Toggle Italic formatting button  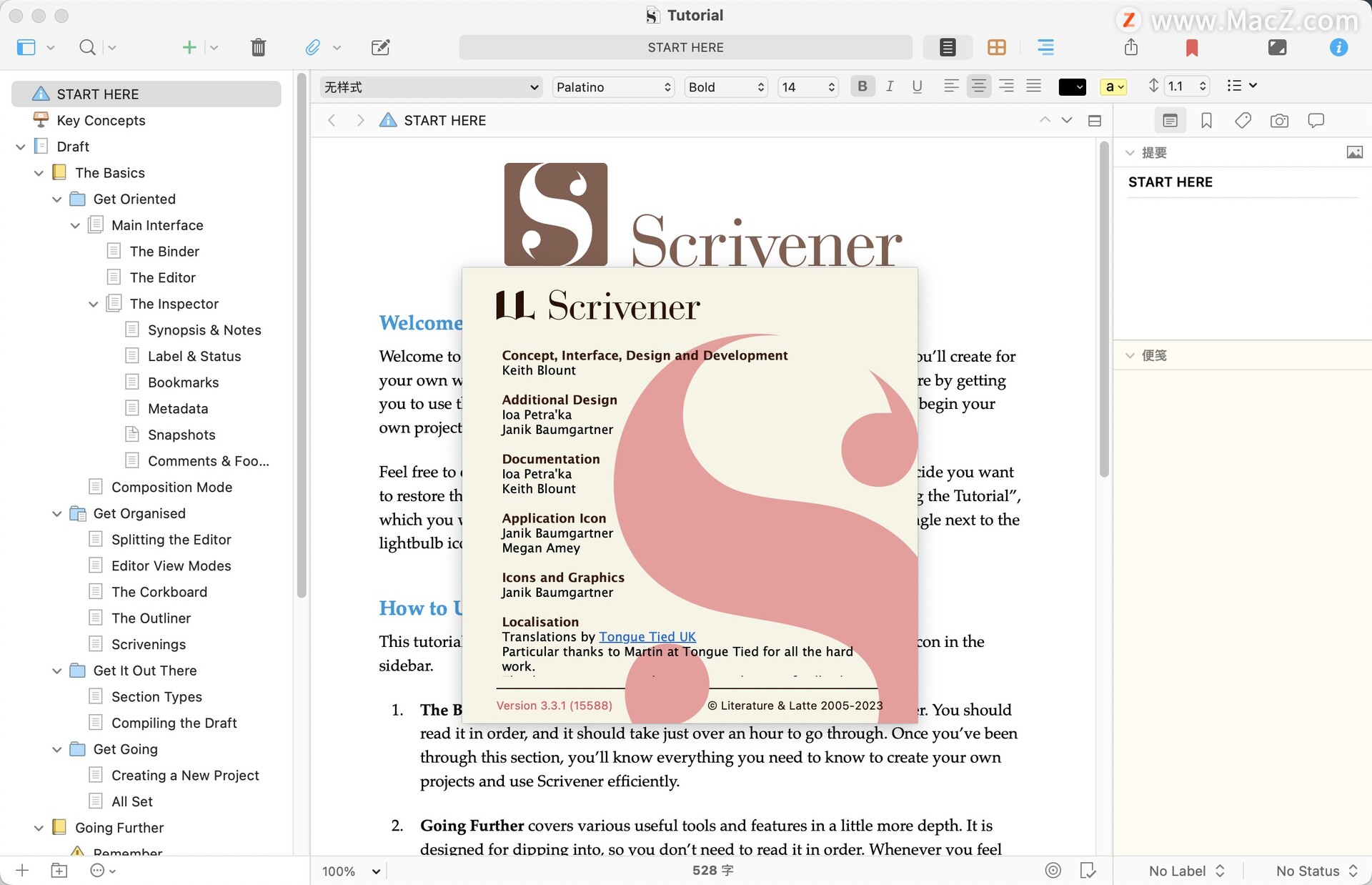[890, 86]
